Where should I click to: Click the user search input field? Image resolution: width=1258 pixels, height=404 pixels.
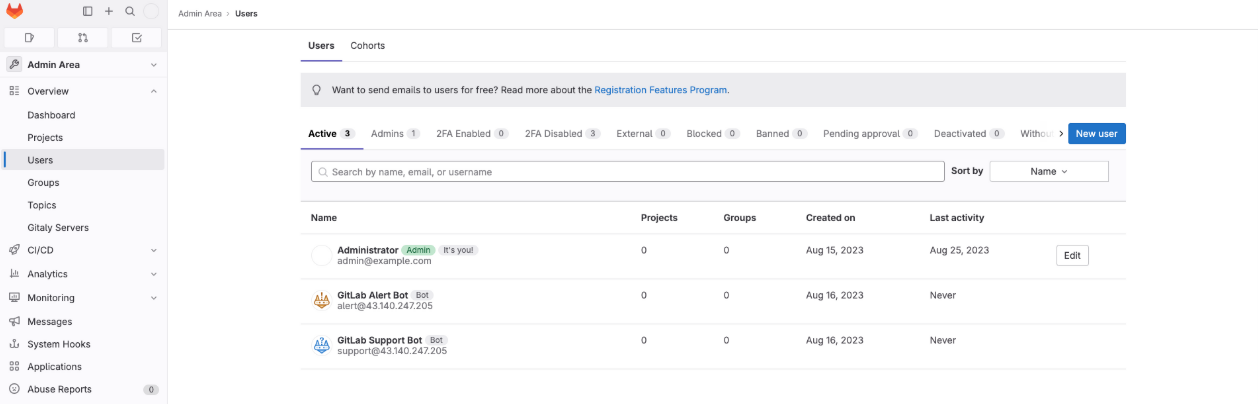pos(628,172)
